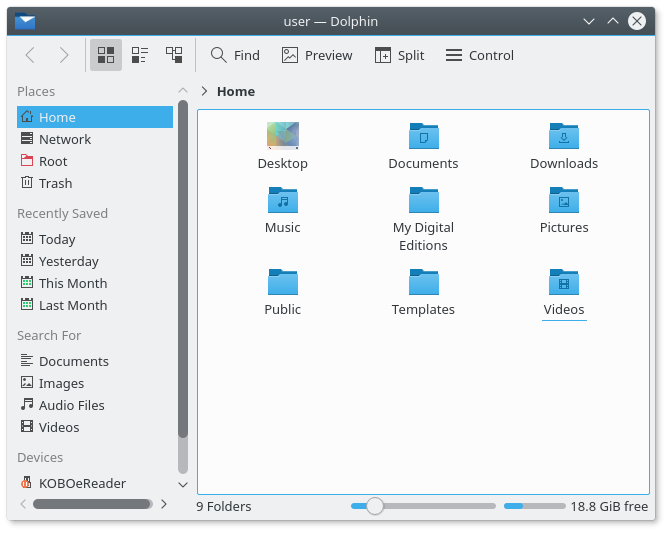Select Network in Places panel
668x533 pixels.
[65, 139]
